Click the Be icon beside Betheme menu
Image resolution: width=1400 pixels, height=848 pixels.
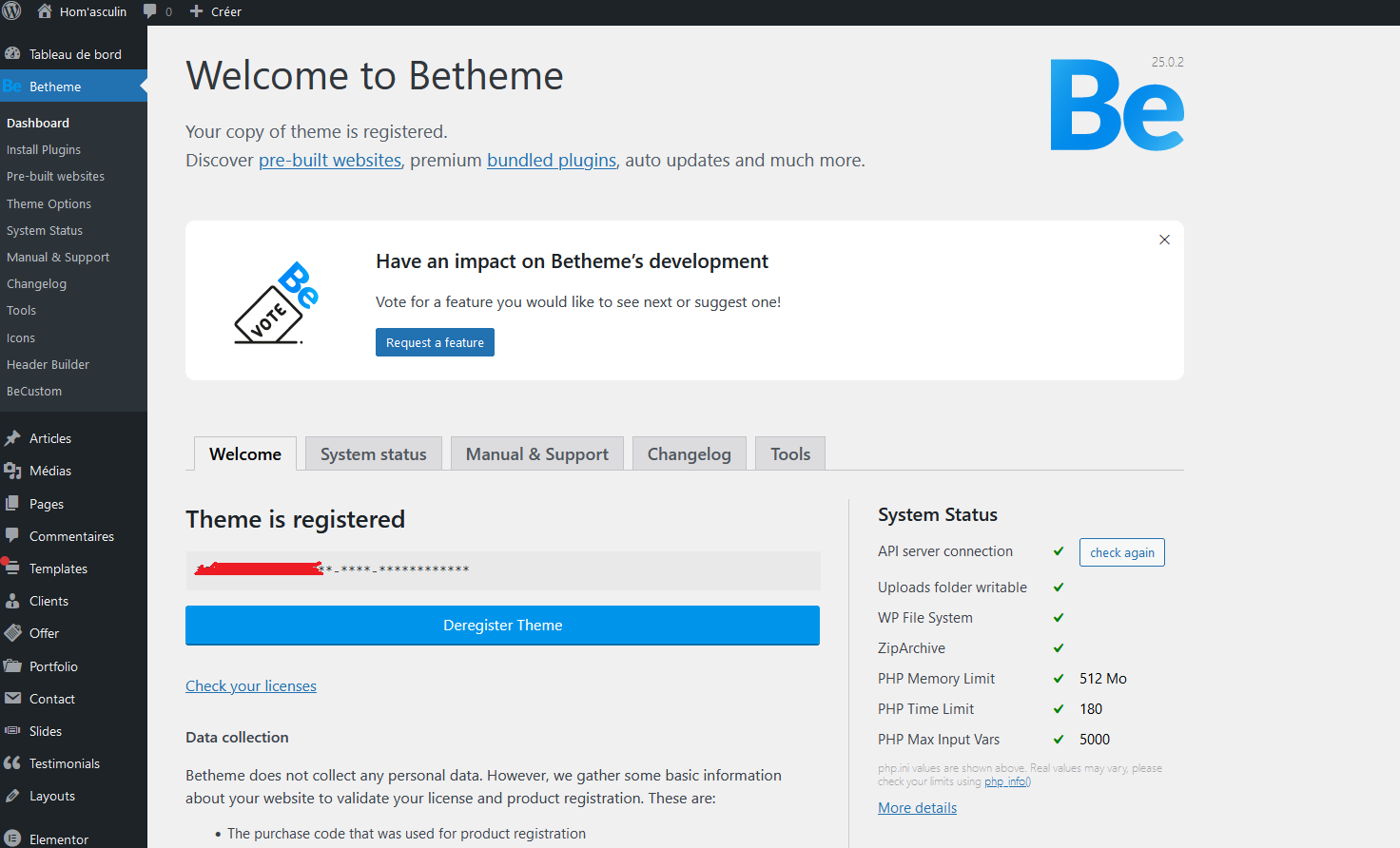(12, 87)
